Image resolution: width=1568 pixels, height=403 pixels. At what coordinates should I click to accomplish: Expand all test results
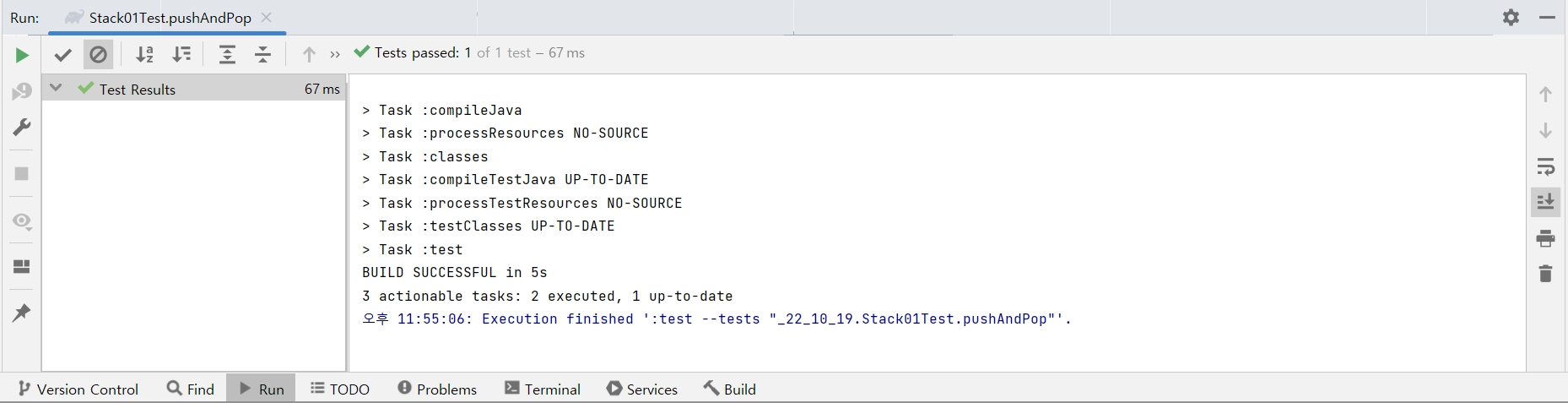[227, 55]
